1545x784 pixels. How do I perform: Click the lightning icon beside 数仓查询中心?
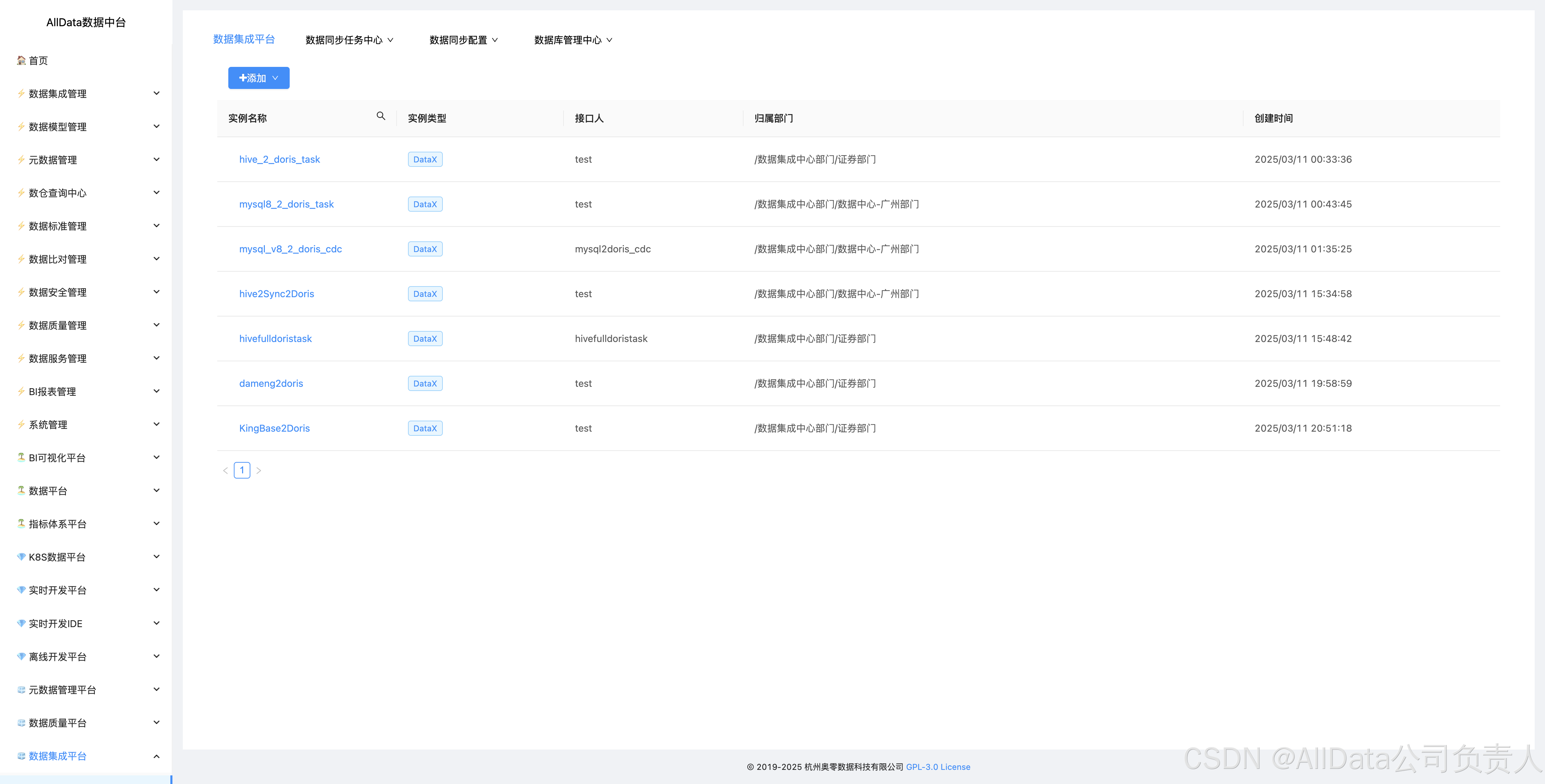(22, 193)
